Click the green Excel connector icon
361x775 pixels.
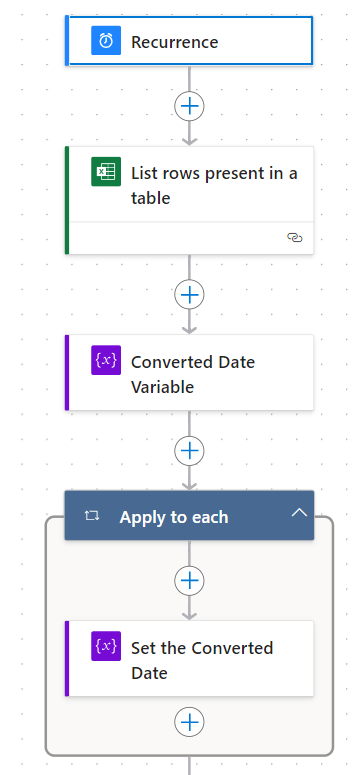click(106, 172)
